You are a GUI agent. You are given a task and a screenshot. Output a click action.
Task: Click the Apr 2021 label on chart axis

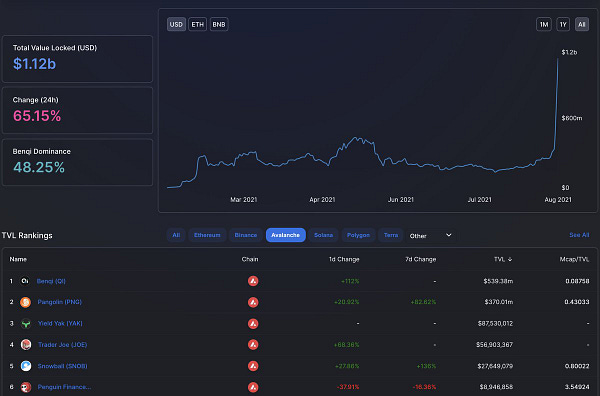coord(322,200)
